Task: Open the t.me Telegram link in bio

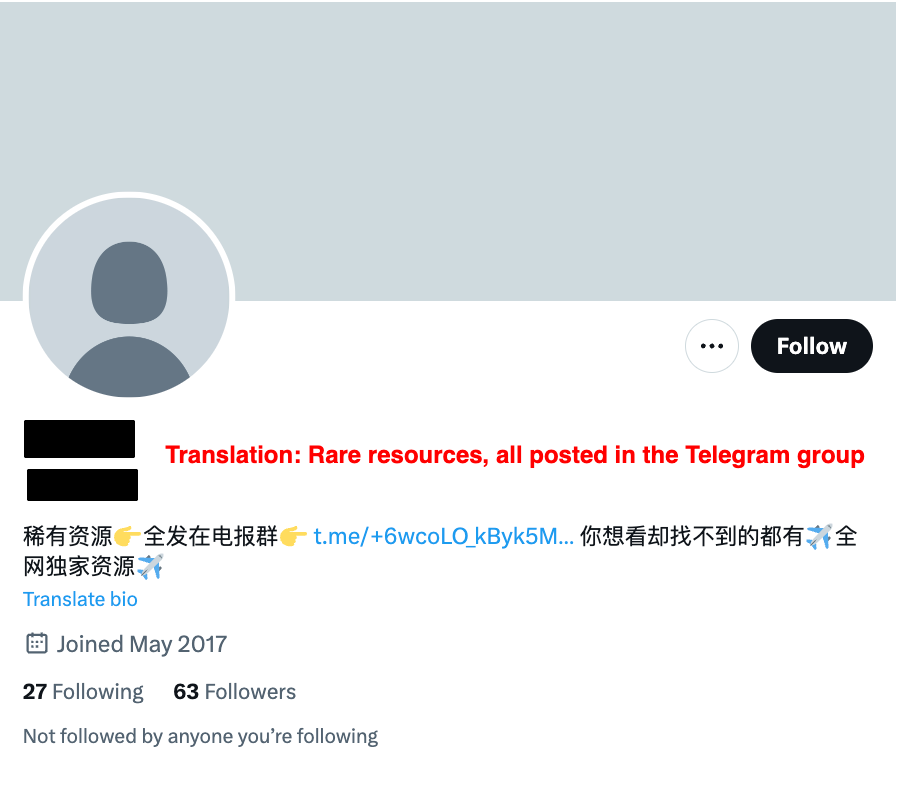Action: pyautogui.click(x=443, y=537)
